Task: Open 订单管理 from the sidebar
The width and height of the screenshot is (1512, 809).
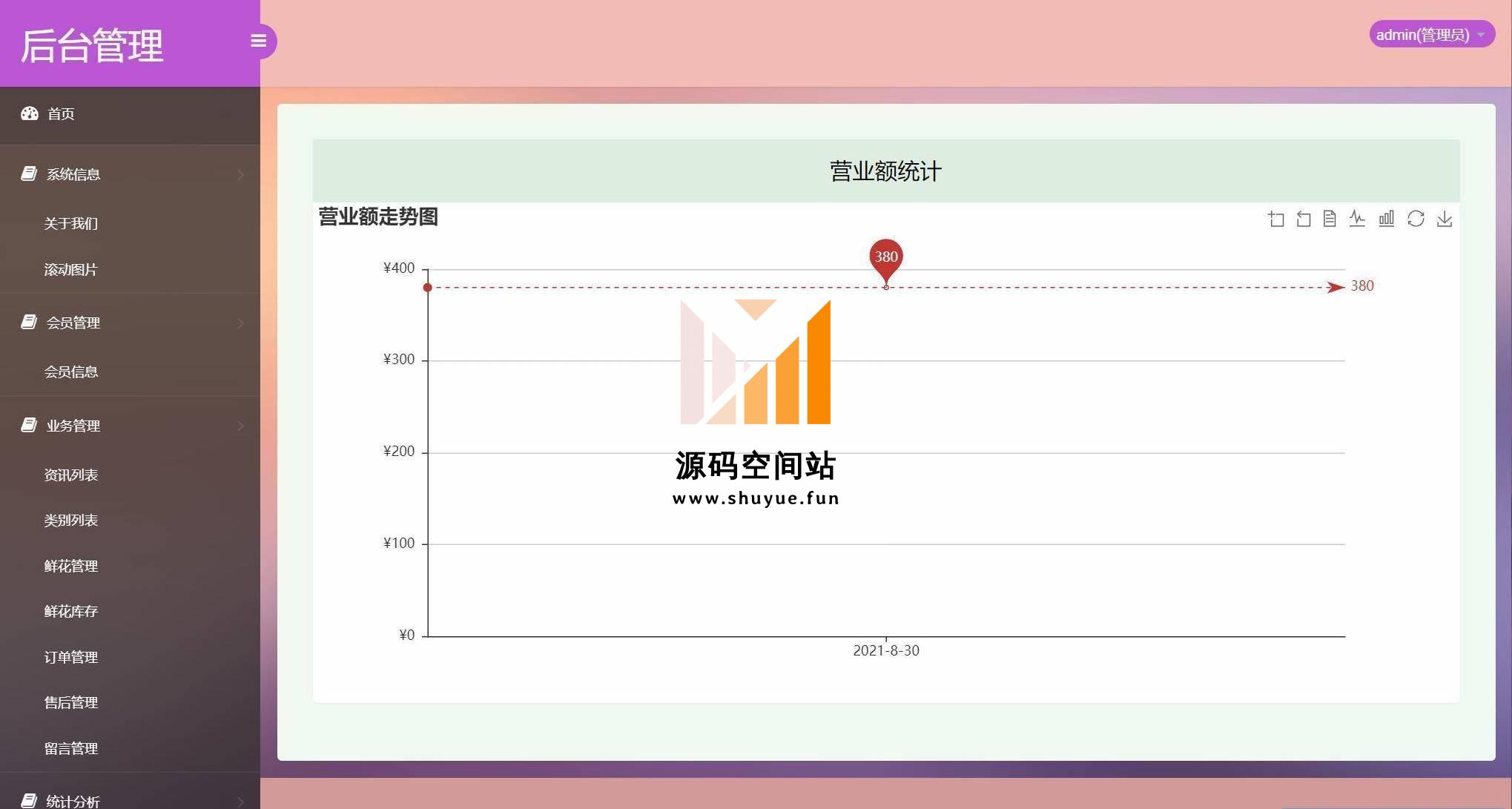Action: [71, 657]
